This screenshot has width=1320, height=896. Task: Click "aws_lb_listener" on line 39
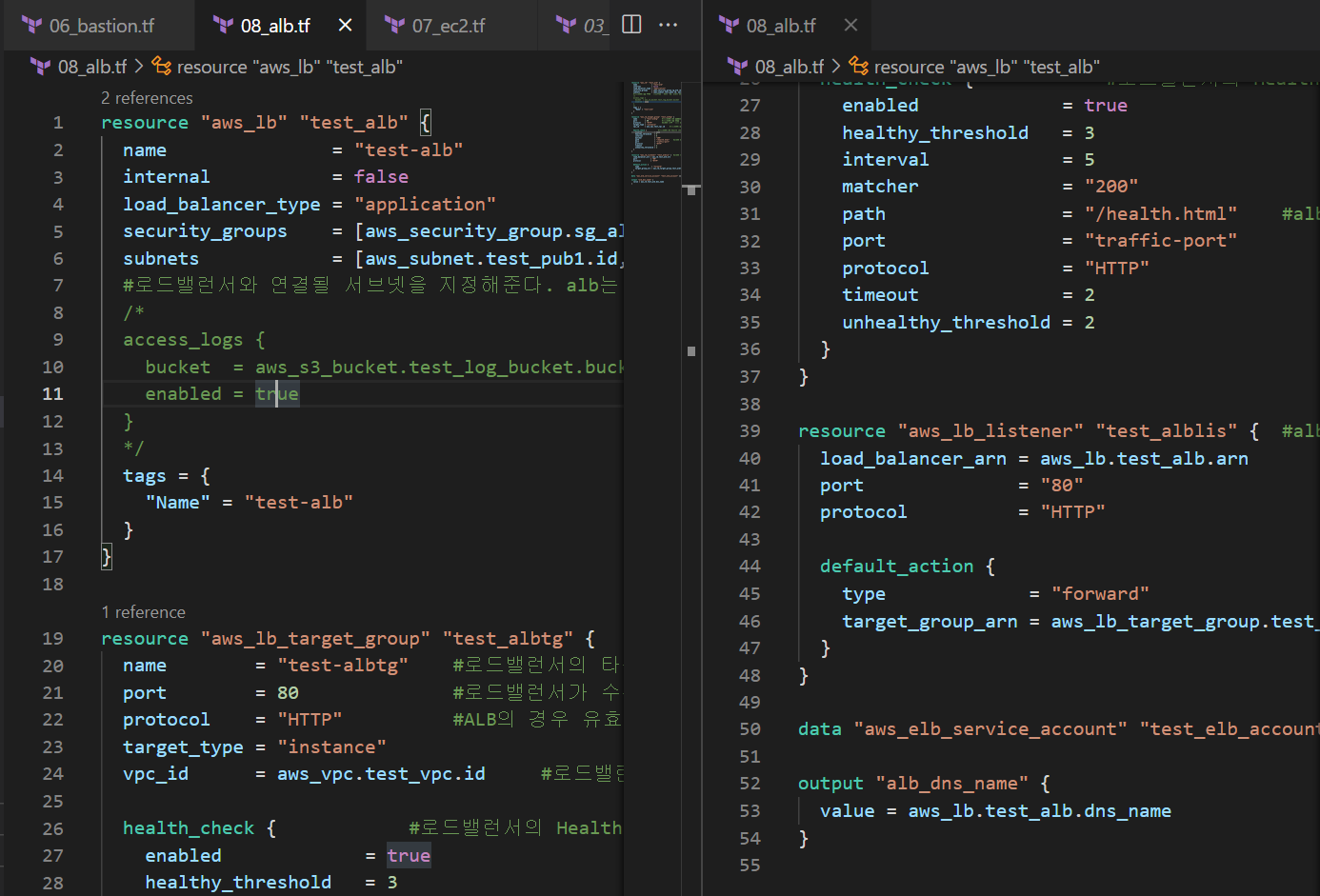coord(990,431)
